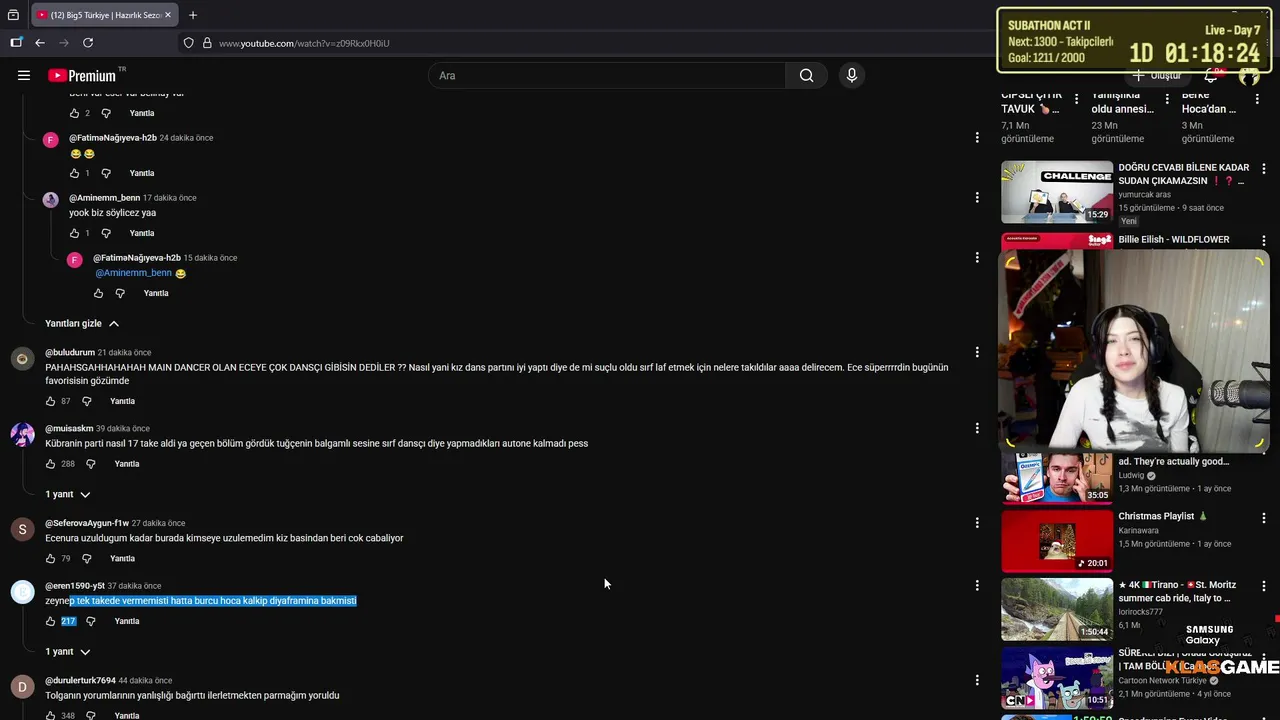This screenshot has height=720, width=1280.
Task: Open options menu for @buludurum comment
Action: point(977,352)
